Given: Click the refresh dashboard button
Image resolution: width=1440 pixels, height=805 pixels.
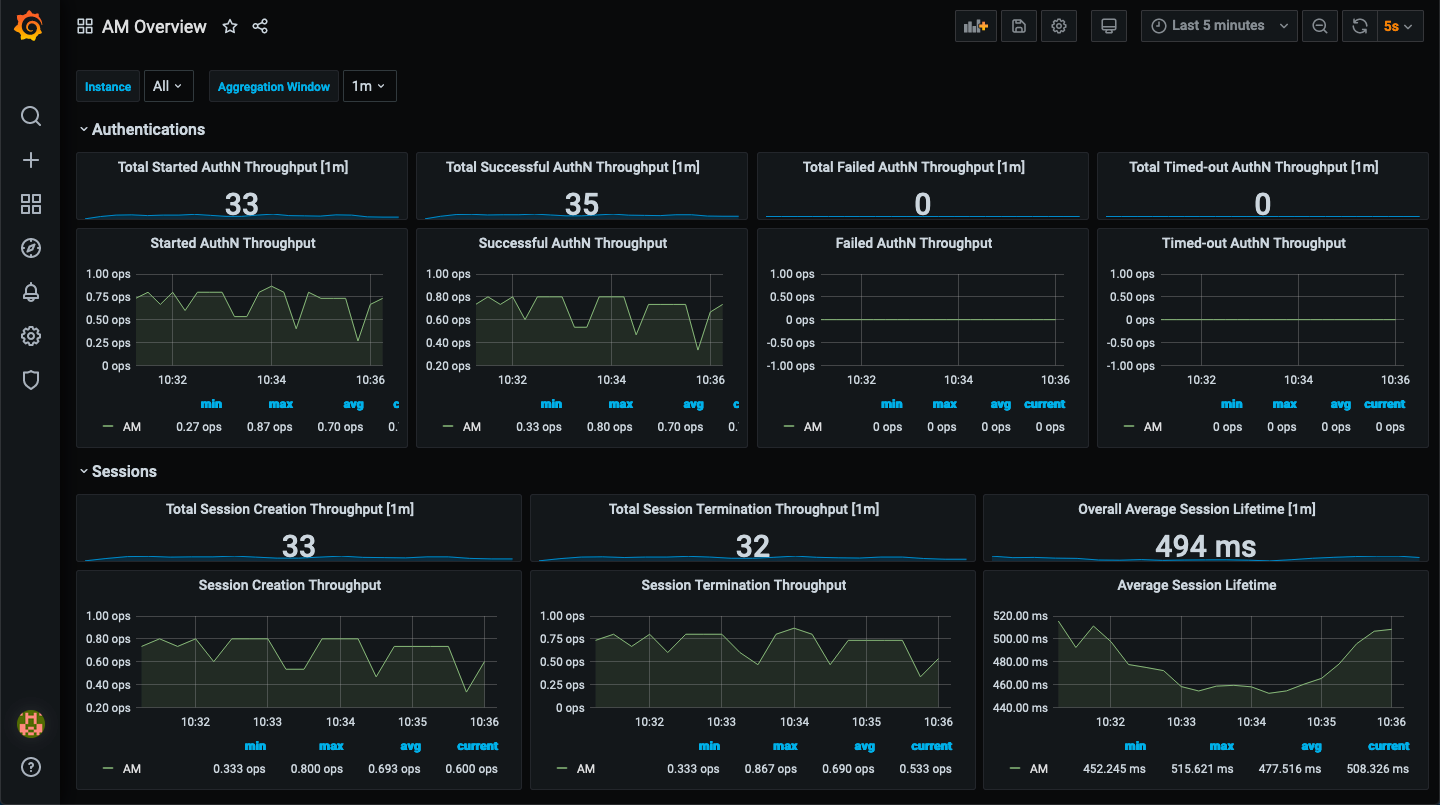Looking at the screenshot, I should (1359, 25).
